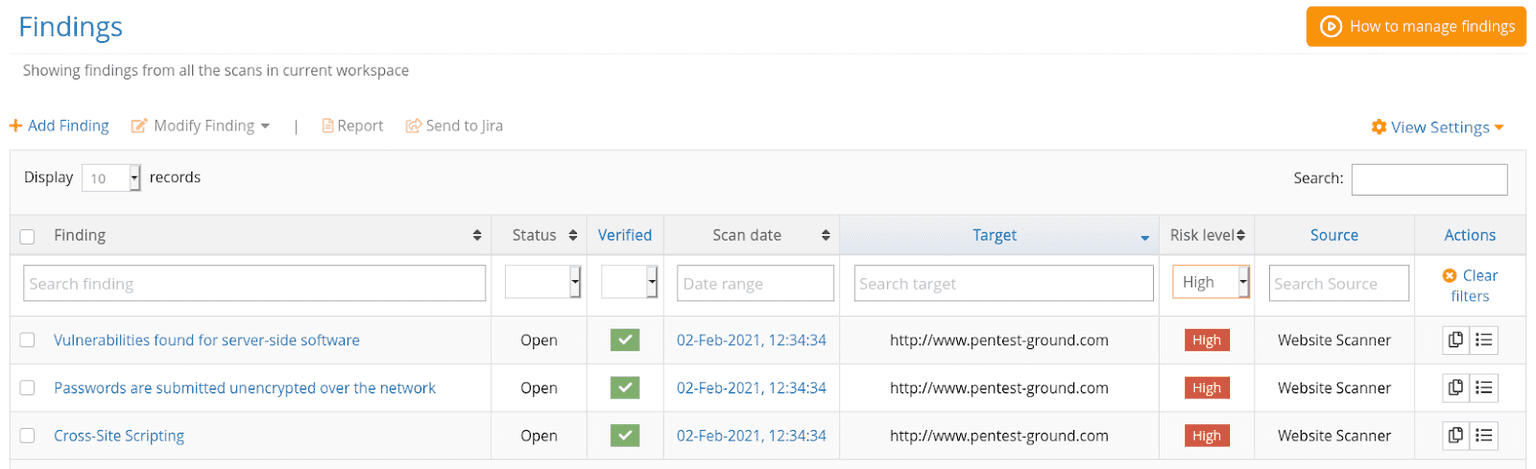
Task: Open the Modify Finding menu
Action: point(201,126)
